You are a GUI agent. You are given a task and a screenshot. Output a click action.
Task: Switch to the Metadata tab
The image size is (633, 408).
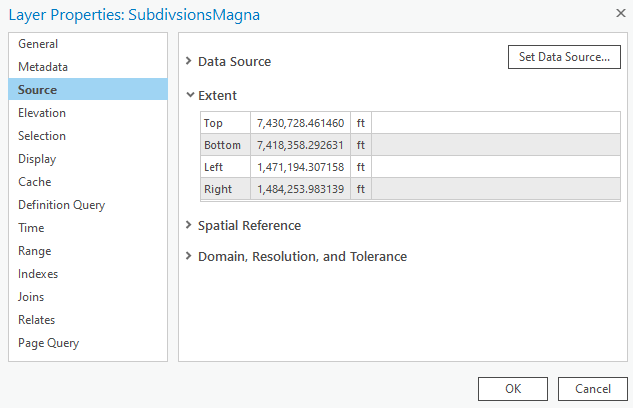click(42, 67)
